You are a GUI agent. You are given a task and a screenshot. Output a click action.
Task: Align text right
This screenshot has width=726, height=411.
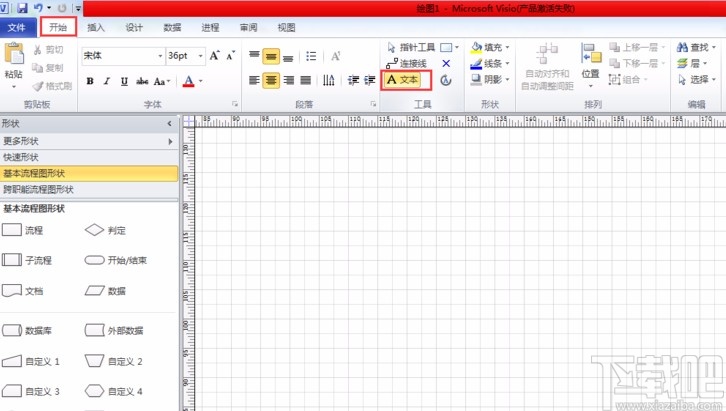pyautogui.click(x=288, y=81)
